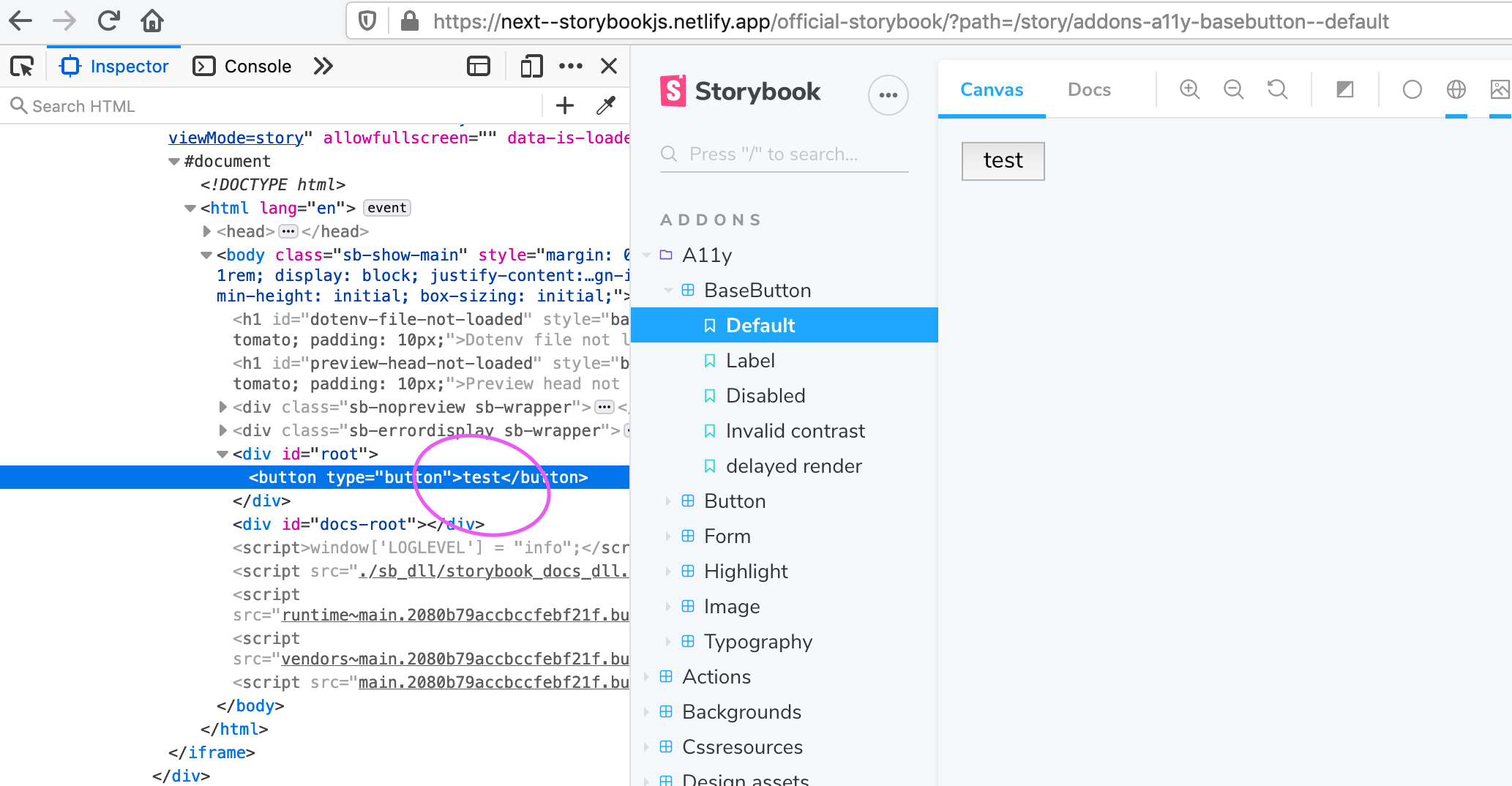
Task: Zoom out the story canvas
Action: click(x=1233, y=89)
